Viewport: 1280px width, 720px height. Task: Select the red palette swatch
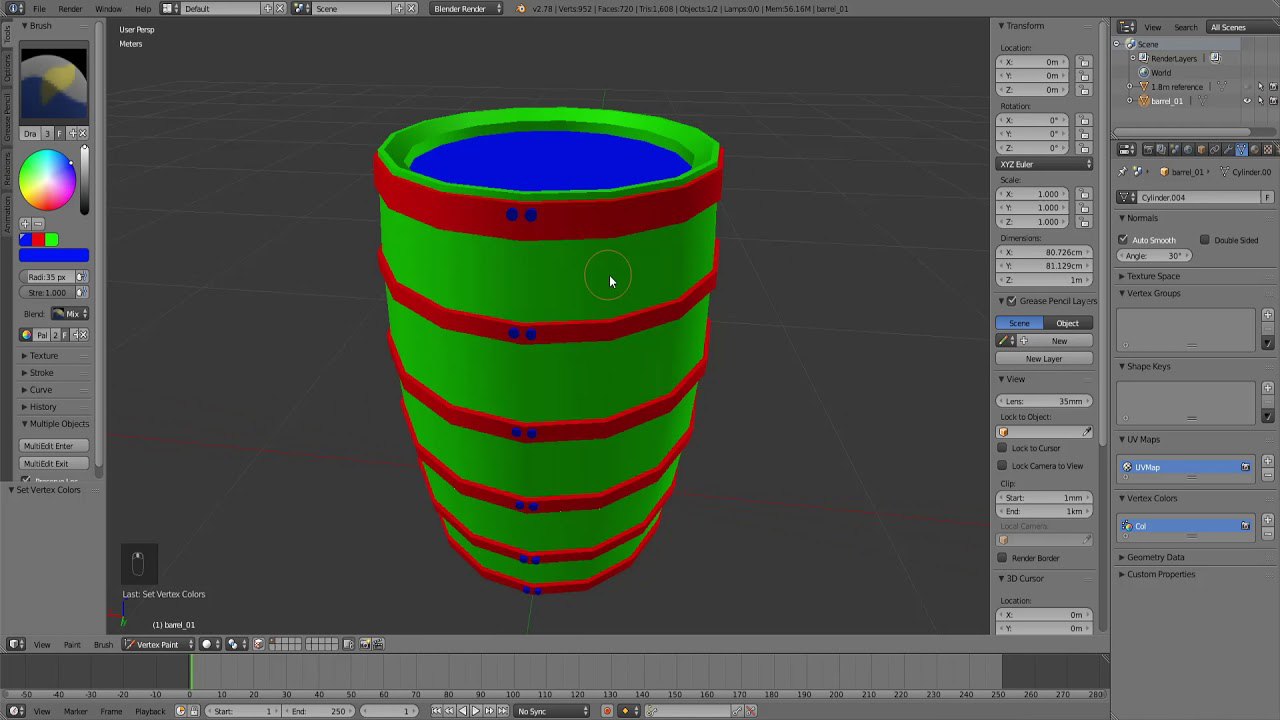[x=38, y=239]
